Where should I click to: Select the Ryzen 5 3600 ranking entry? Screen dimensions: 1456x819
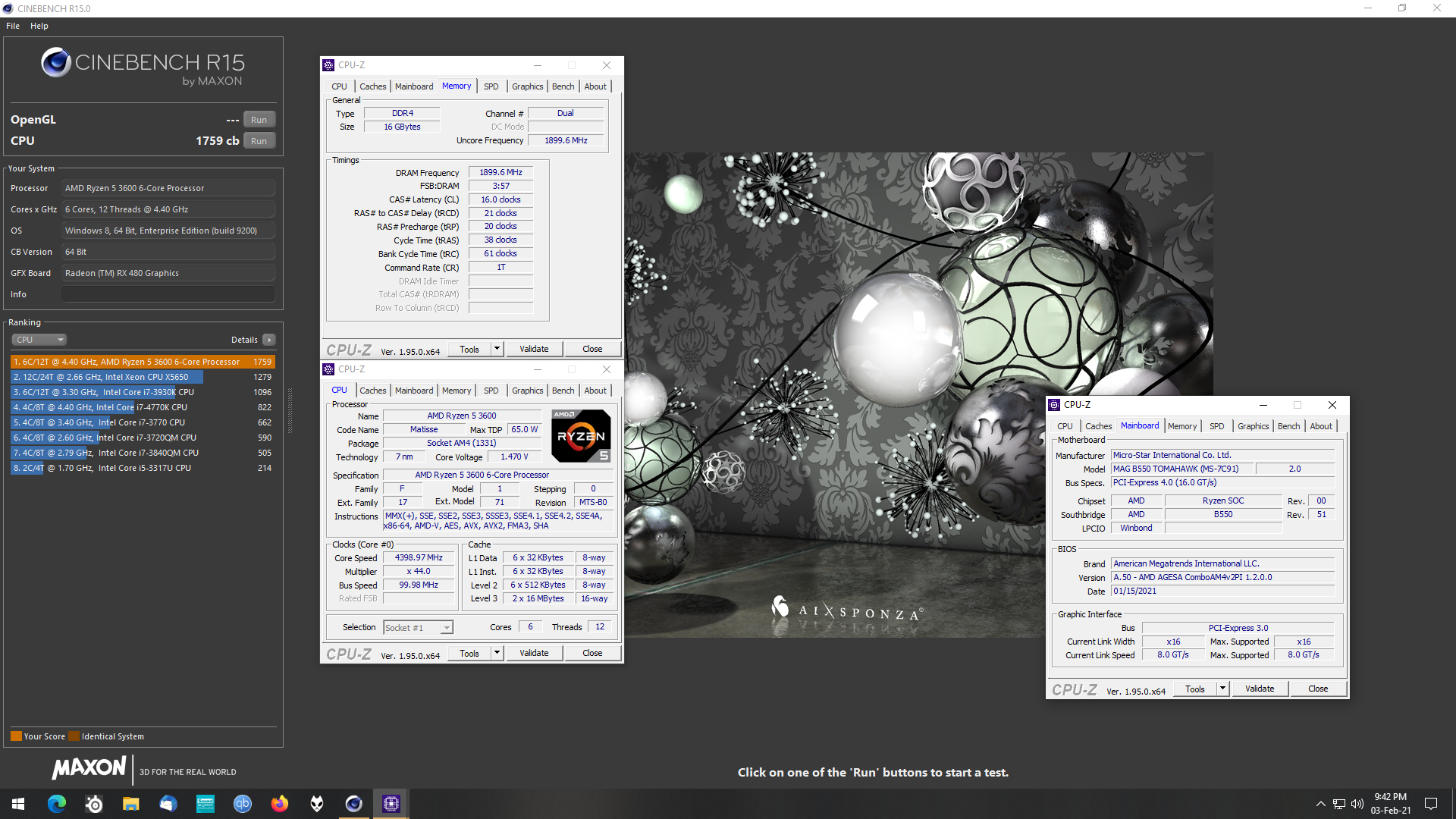point(143,362)
